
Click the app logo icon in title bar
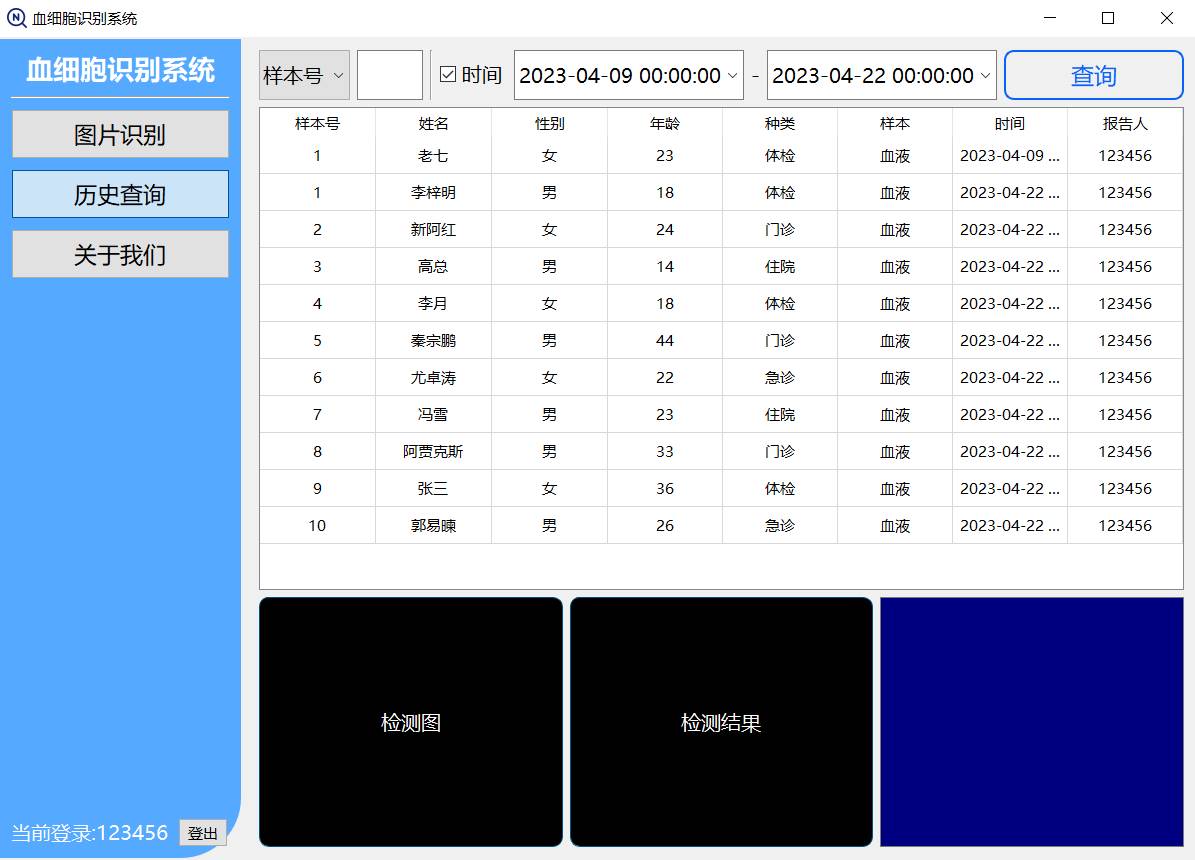17,18
